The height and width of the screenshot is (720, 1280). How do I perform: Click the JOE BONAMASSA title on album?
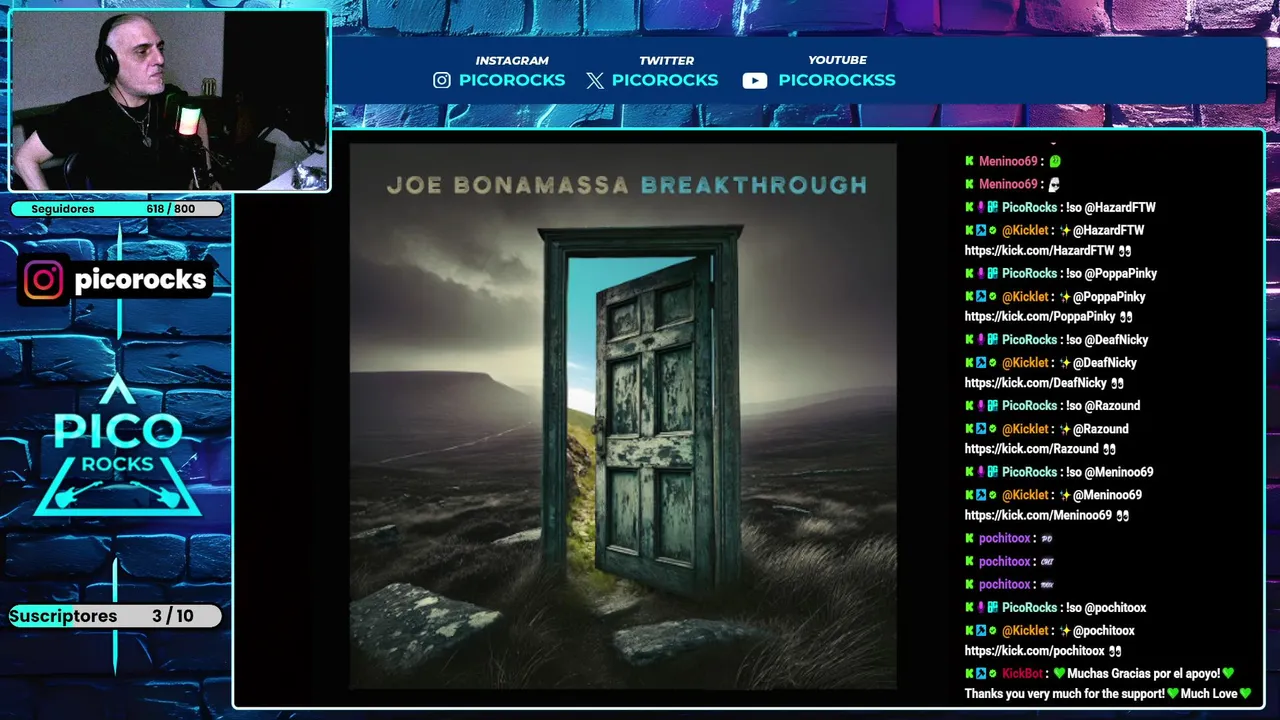pyautogui.click(x=508, y=185)
